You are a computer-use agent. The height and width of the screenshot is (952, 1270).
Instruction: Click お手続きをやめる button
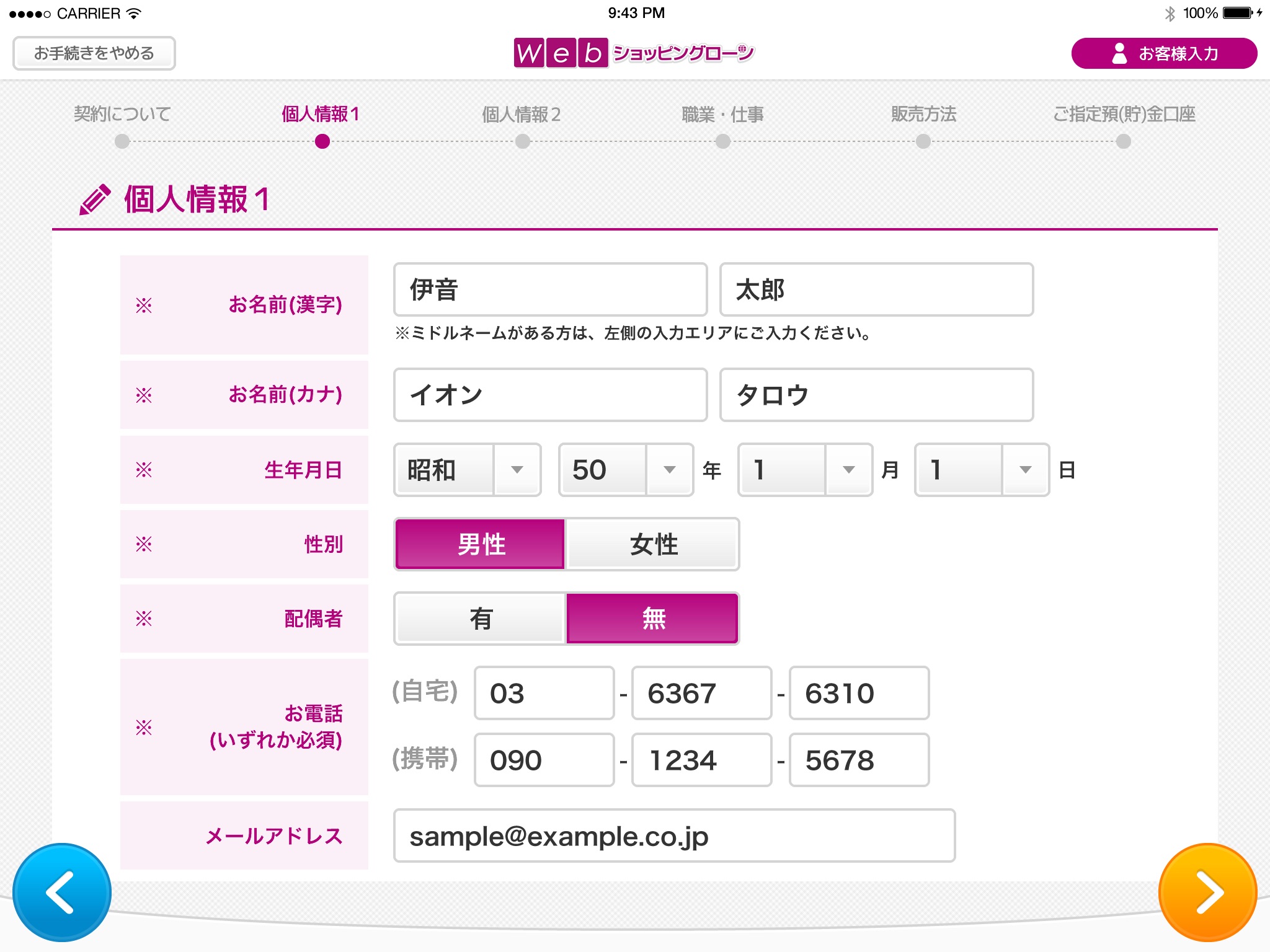pos(94,53)
